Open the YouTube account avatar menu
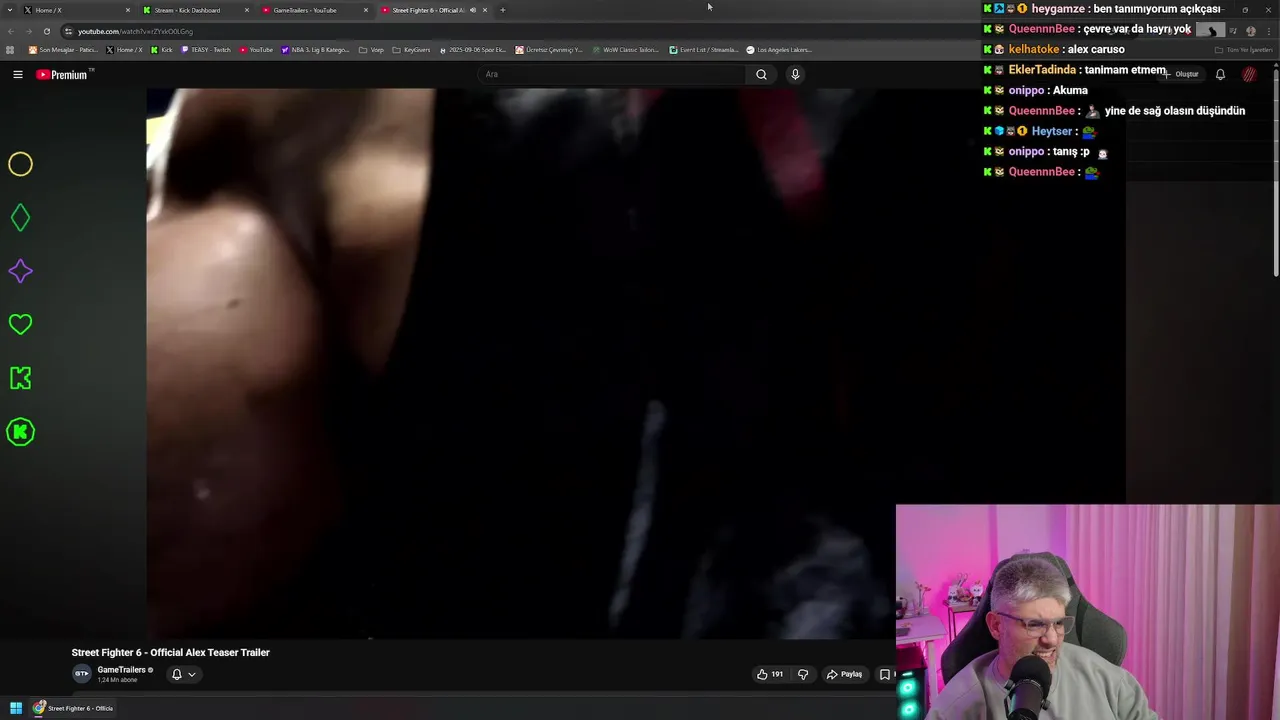 click(1249, 74)
